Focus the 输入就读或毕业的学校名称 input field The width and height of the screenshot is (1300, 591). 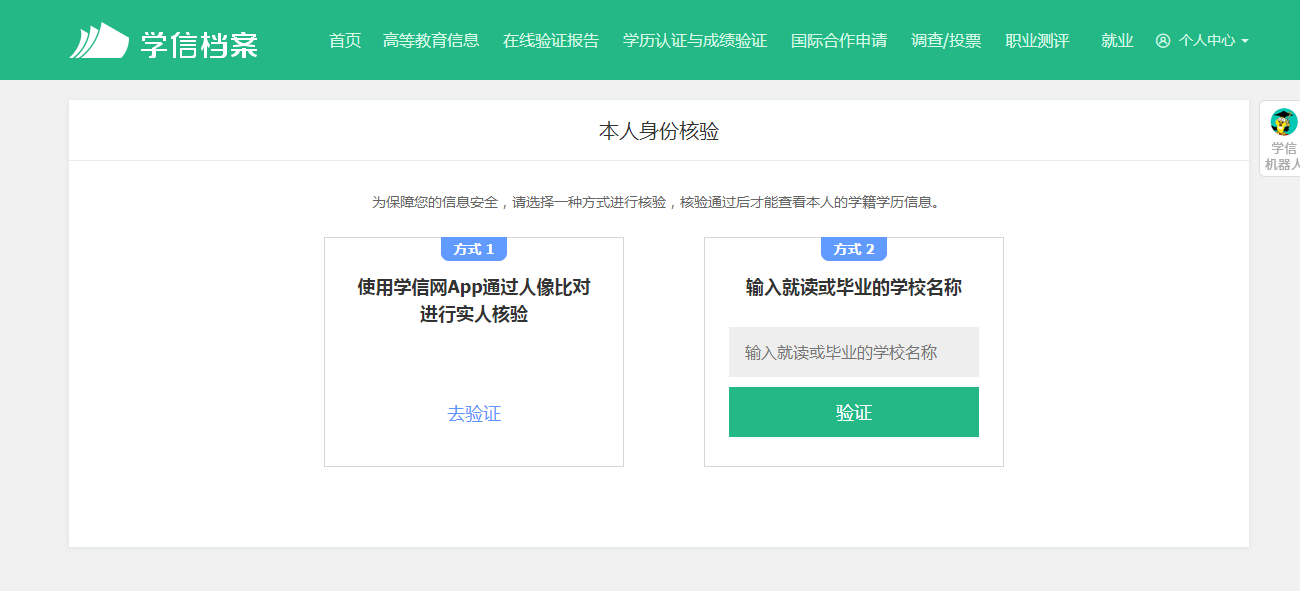(854, 352)
